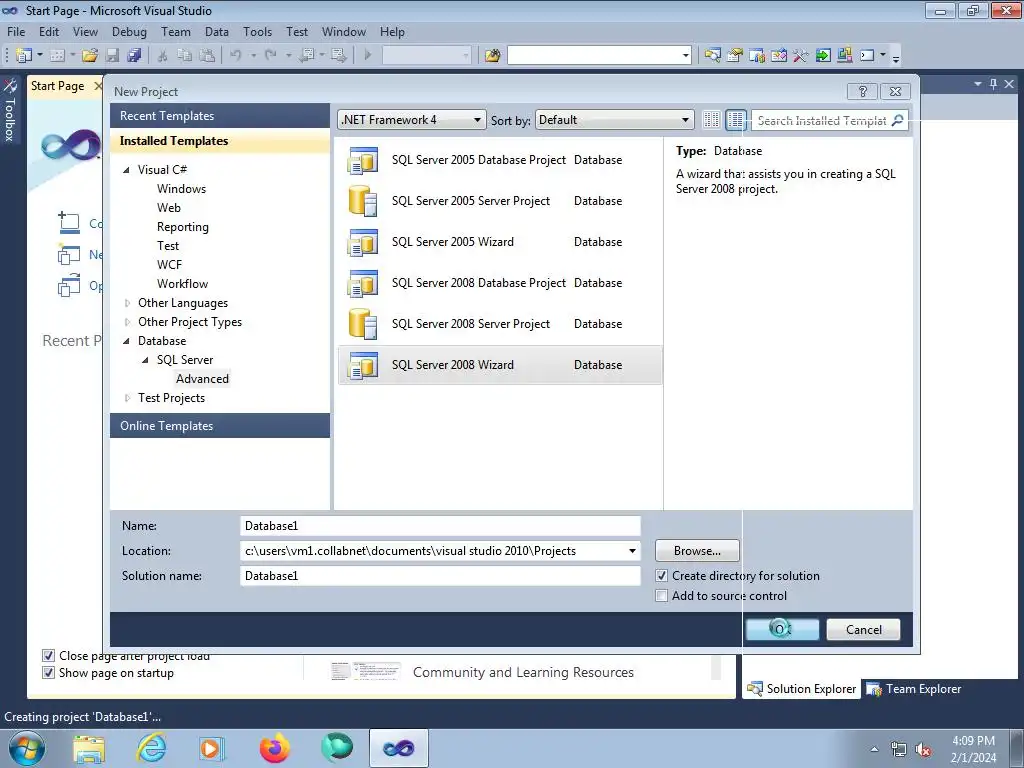Screen dimensions: 1024x768
Task: Click the Save All toolbar icon
Action: click(x=135, y=56)
